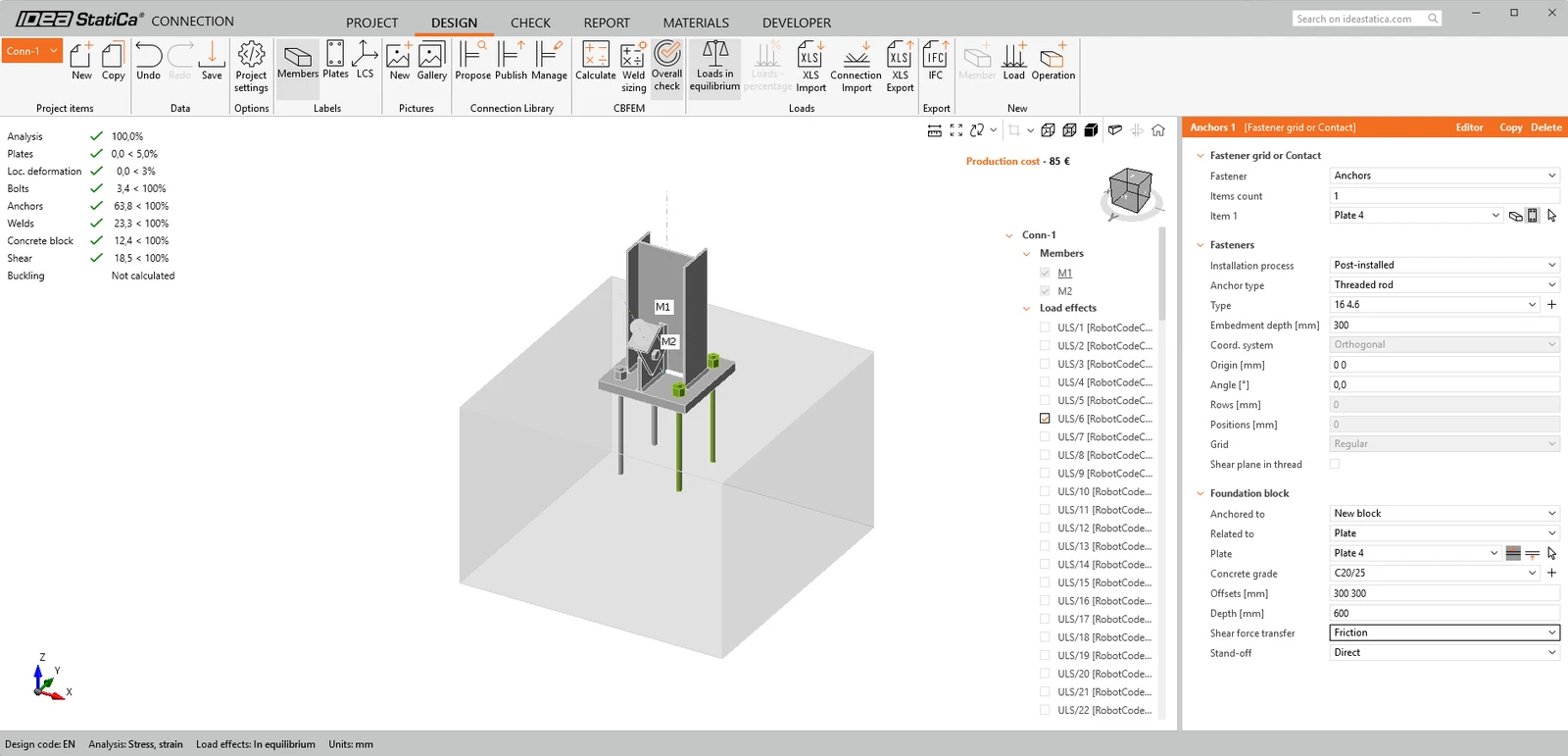Open the Weld sizing tool
This screenshot has width=1568, height=756.
(634, 67)
